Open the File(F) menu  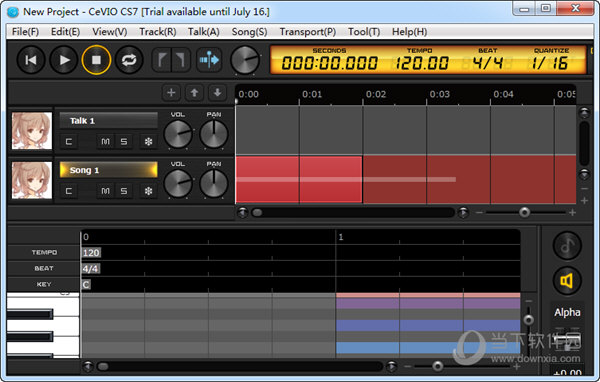click(x=25, y=32)
